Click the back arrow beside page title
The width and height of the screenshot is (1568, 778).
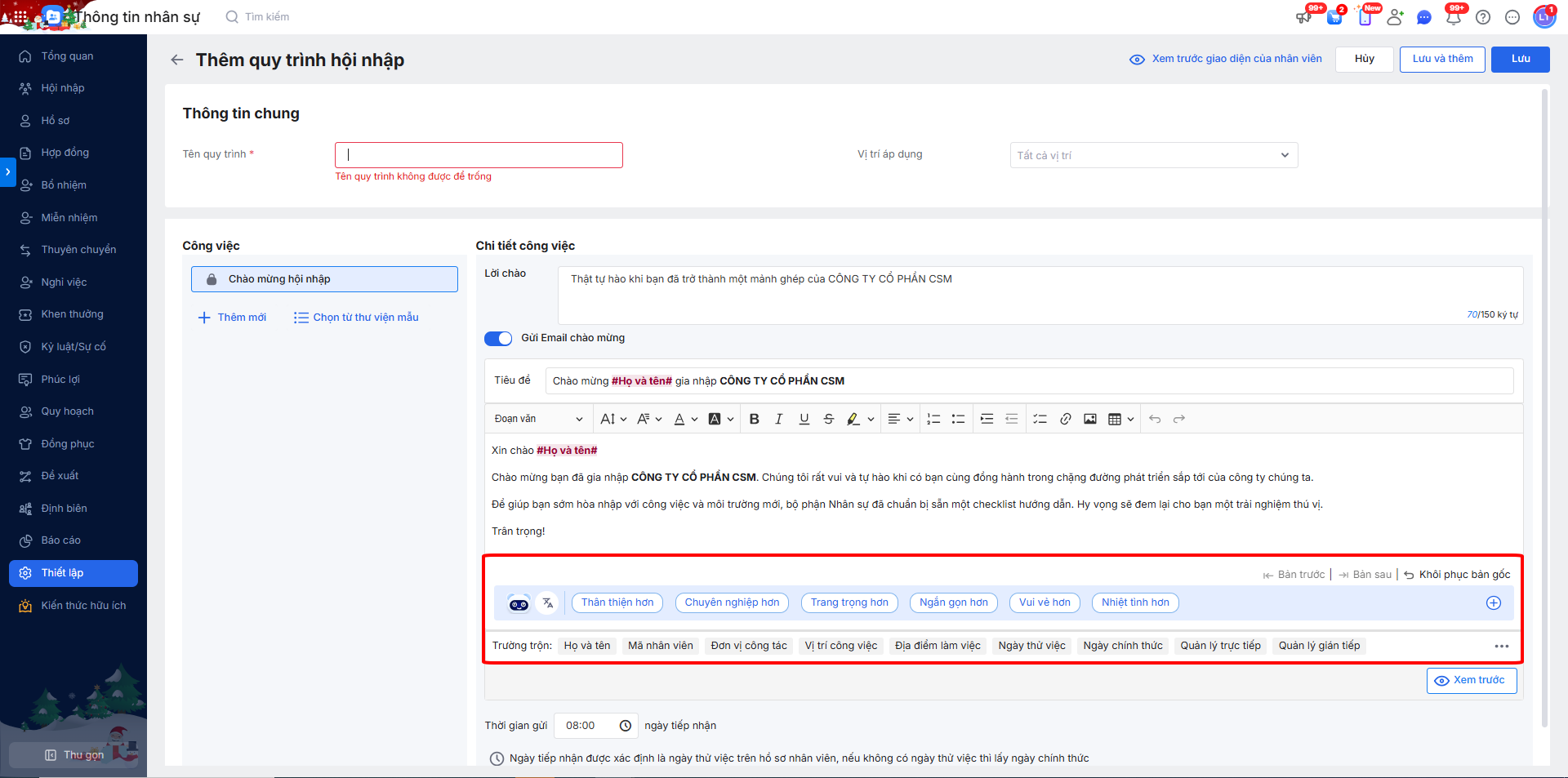pyautogui.click(x=176, y=60)
